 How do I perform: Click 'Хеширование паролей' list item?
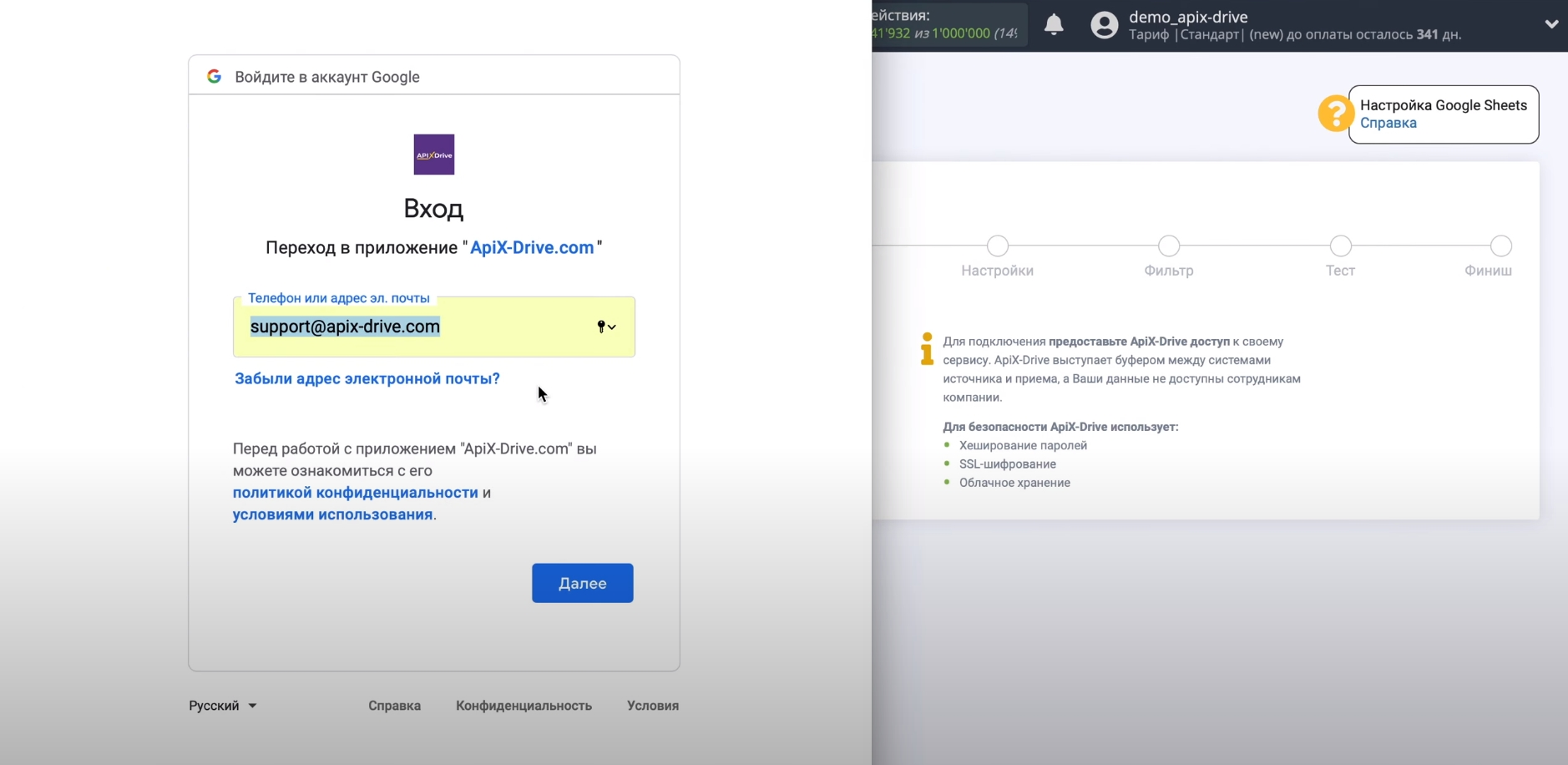(x=1023, y=445)
